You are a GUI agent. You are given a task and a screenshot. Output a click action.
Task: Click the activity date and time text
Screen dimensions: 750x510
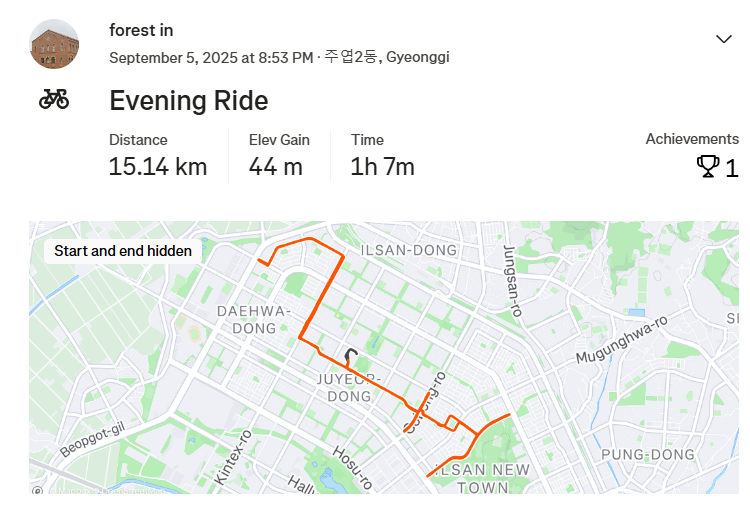coord(211,57)
